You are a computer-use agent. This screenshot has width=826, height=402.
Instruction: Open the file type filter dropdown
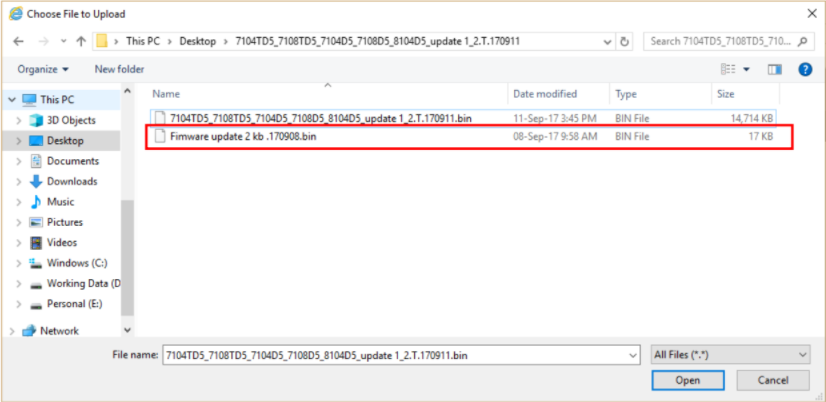(x=729, y=355)
